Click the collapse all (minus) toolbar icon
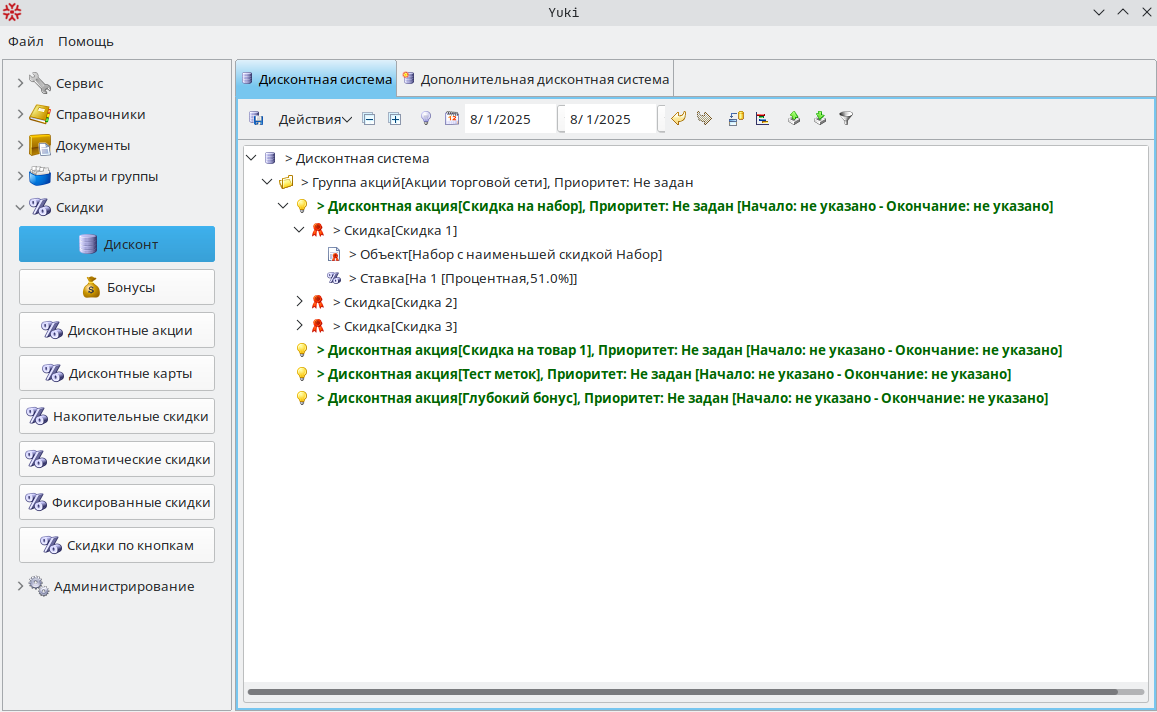Viewport: 1157px width, 712px height. [x=368, y=119]
